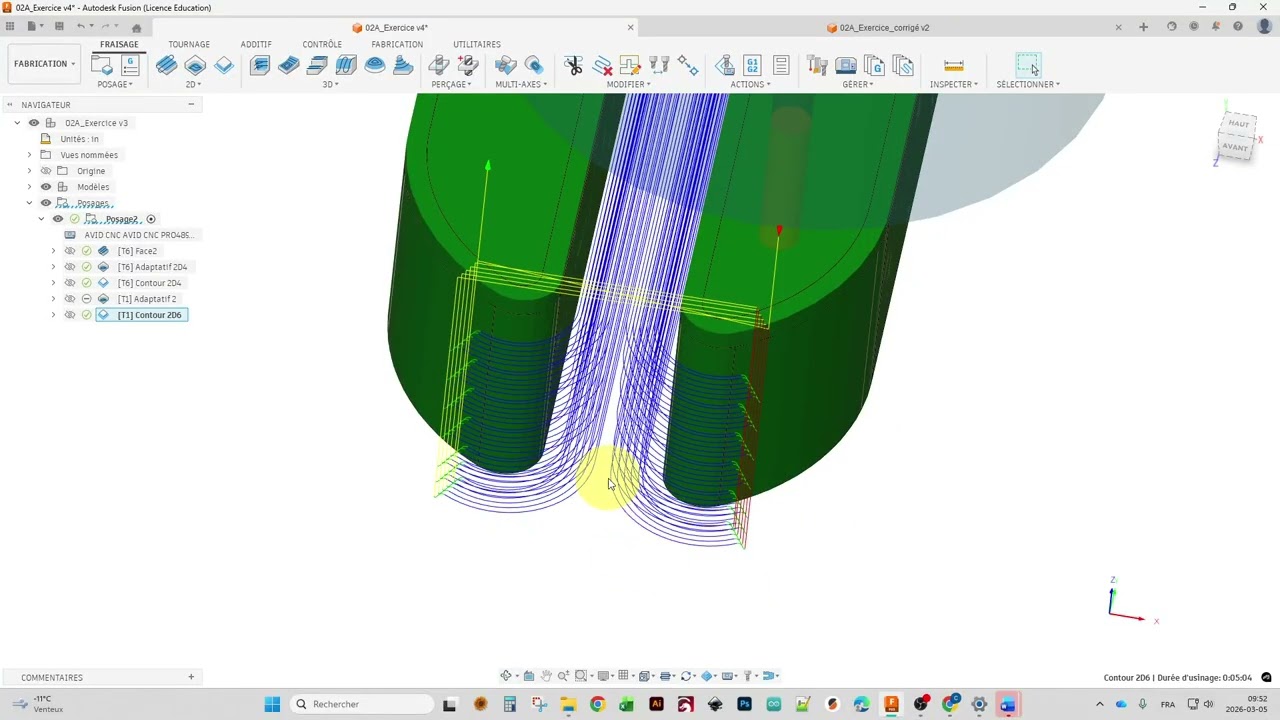Image resolution: width=1280 pixels, height=720 pixels.
Task: Close the 02A_Exercice v4 document tab
Action: (x=630, y=27)
